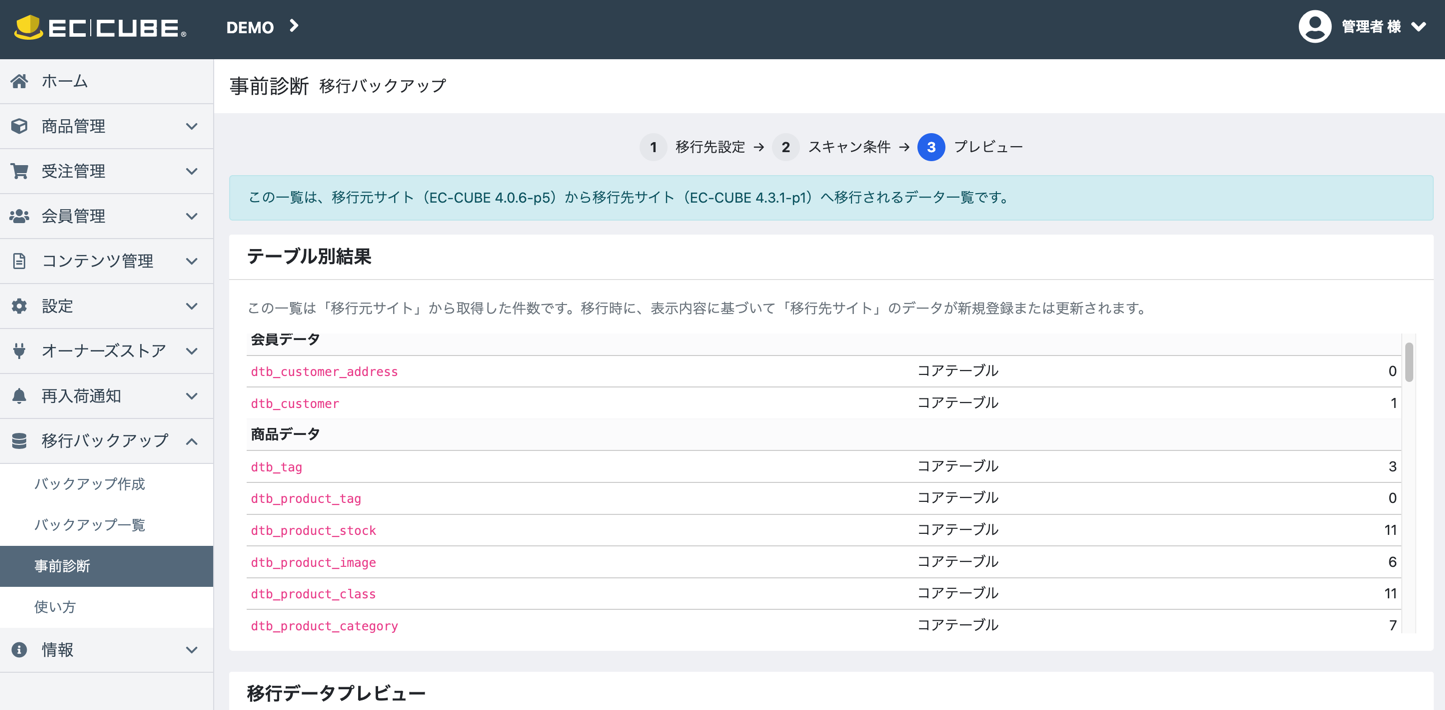Click the 会員データ group header
Image resolution: width=1445 pixels, height=710 pixels.
286,340
